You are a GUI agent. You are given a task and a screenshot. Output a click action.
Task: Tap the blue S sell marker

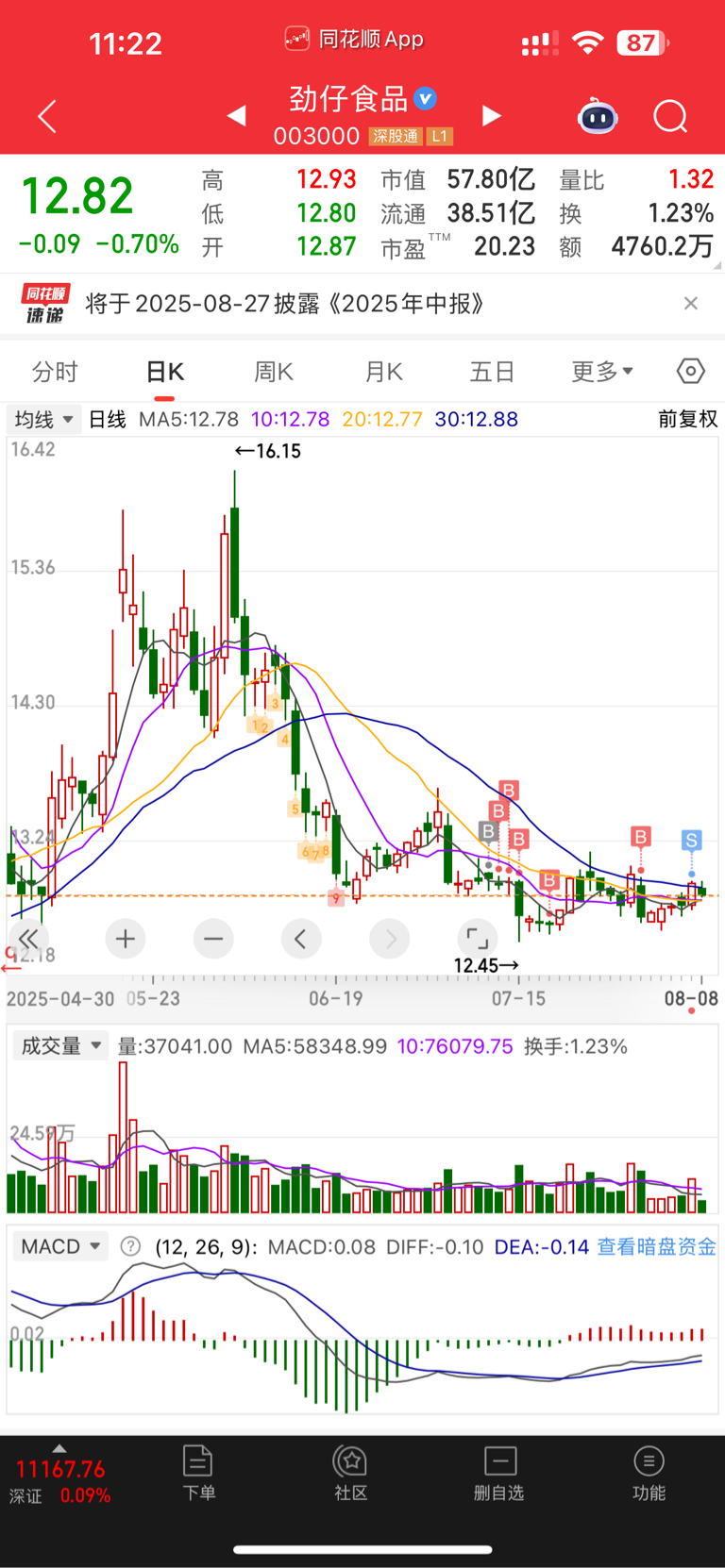(x=692, y=840)
